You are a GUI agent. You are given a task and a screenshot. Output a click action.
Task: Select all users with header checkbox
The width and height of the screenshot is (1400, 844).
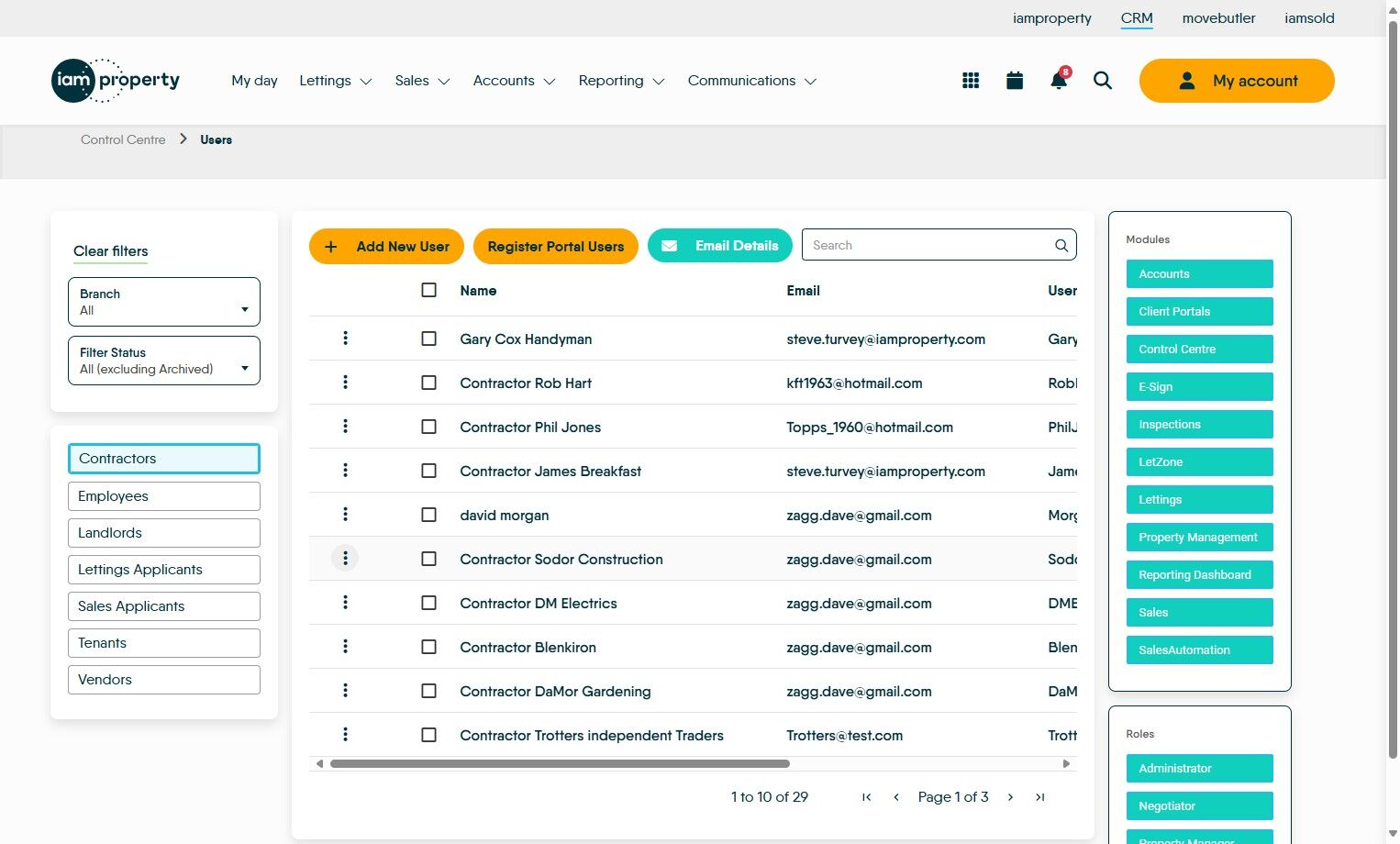coord(428,290)
